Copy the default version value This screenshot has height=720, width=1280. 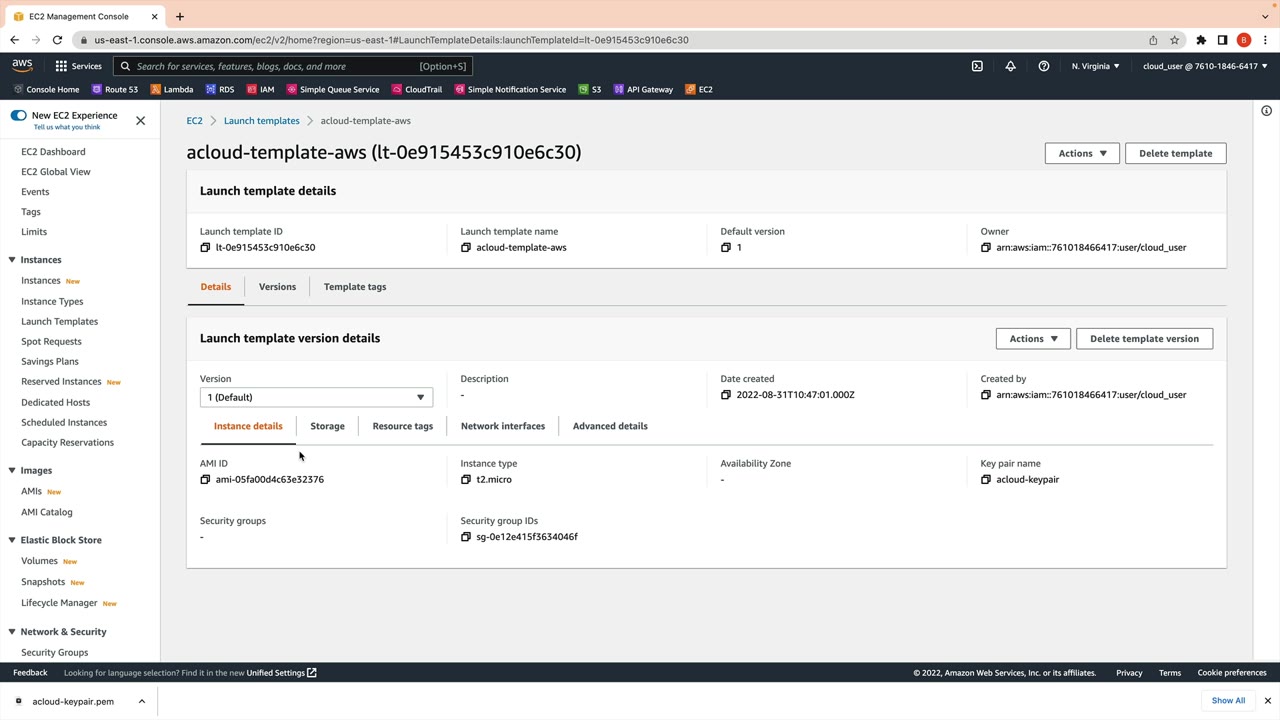[x=726, y=248]
